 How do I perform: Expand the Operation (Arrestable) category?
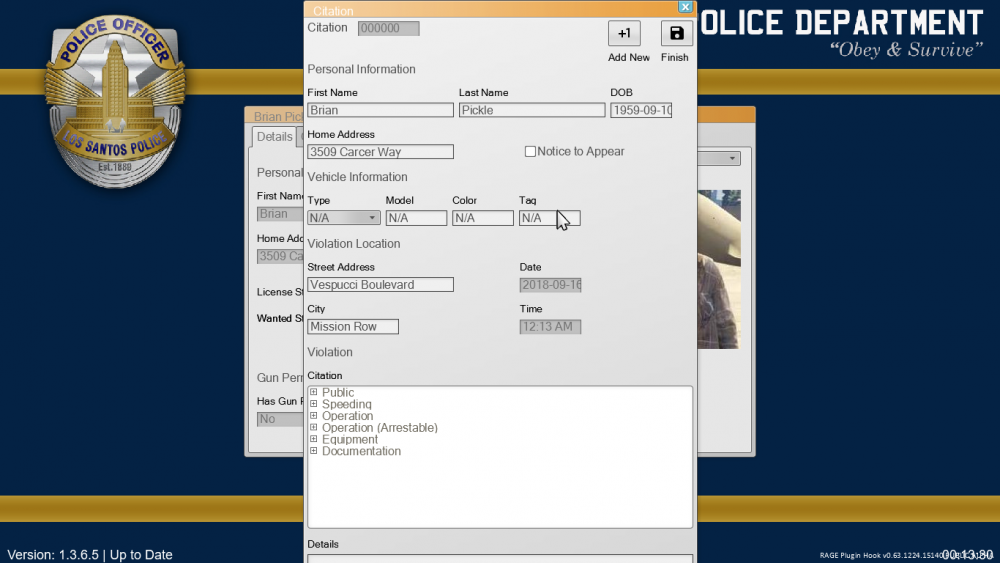[314, 427]
